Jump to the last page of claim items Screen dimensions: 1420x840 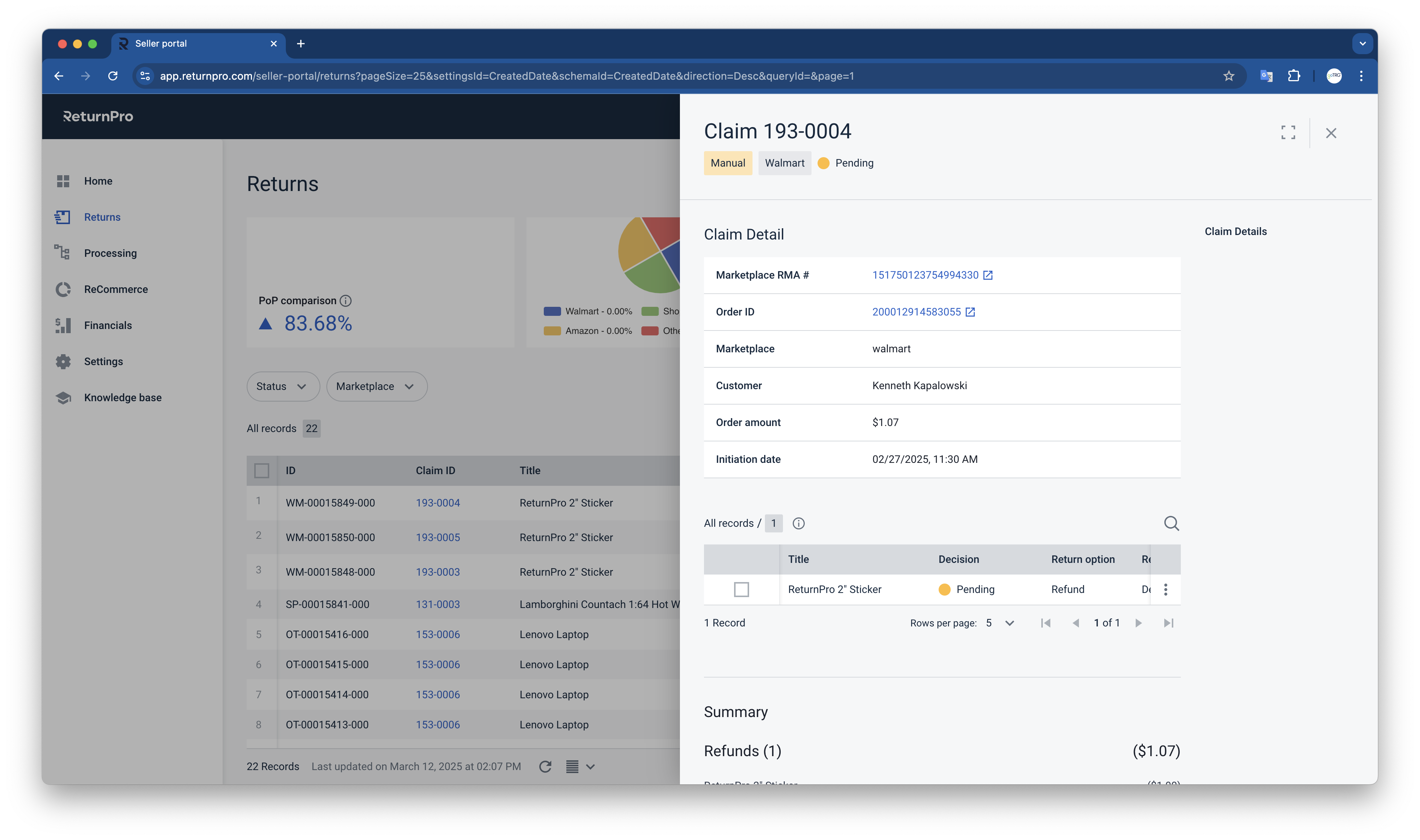[x=1169, y=623]
